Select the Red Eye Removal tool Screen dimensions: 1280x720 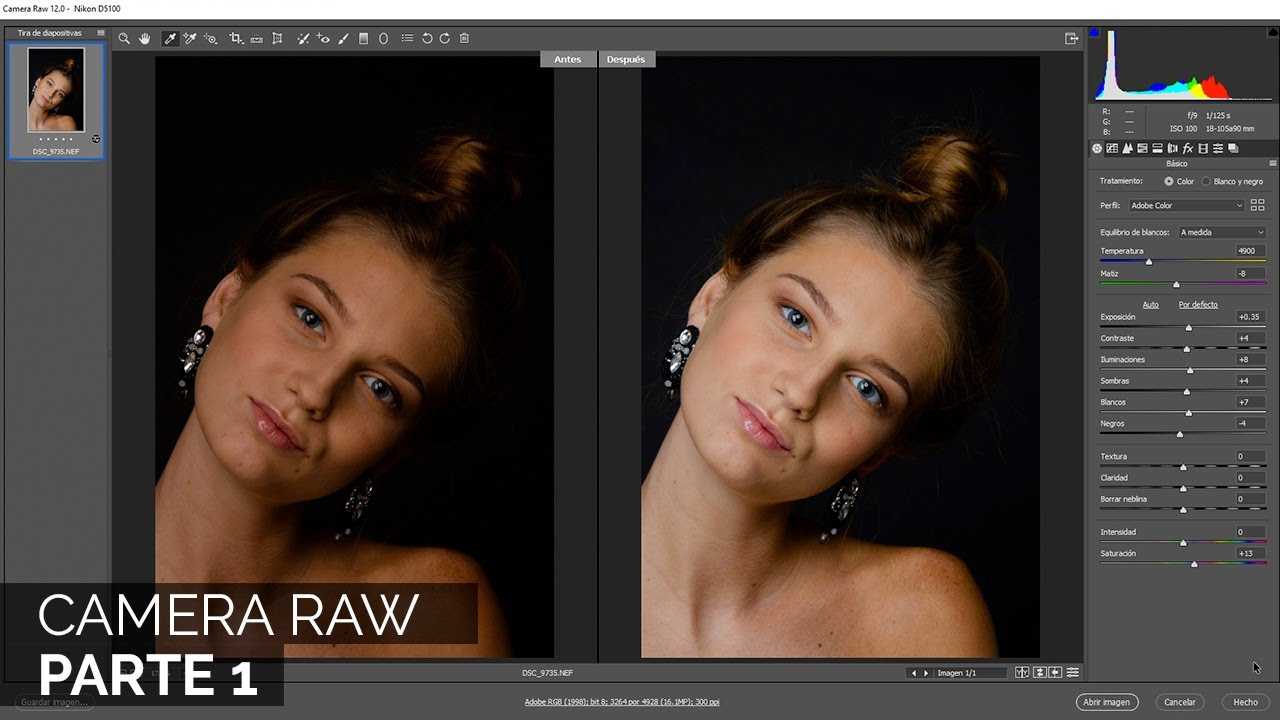[x=323, y=38]
